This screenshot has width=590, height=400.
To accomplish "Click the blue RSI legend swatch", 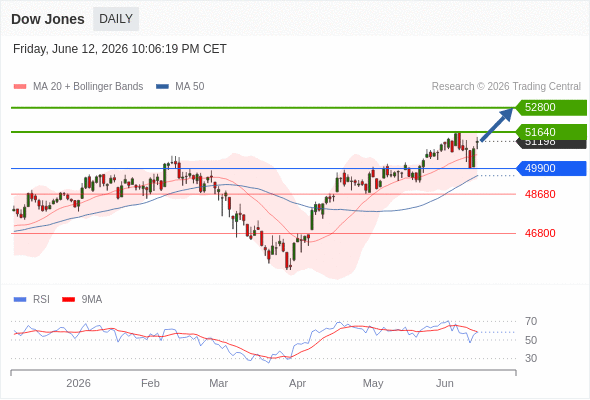I will 20,300.
